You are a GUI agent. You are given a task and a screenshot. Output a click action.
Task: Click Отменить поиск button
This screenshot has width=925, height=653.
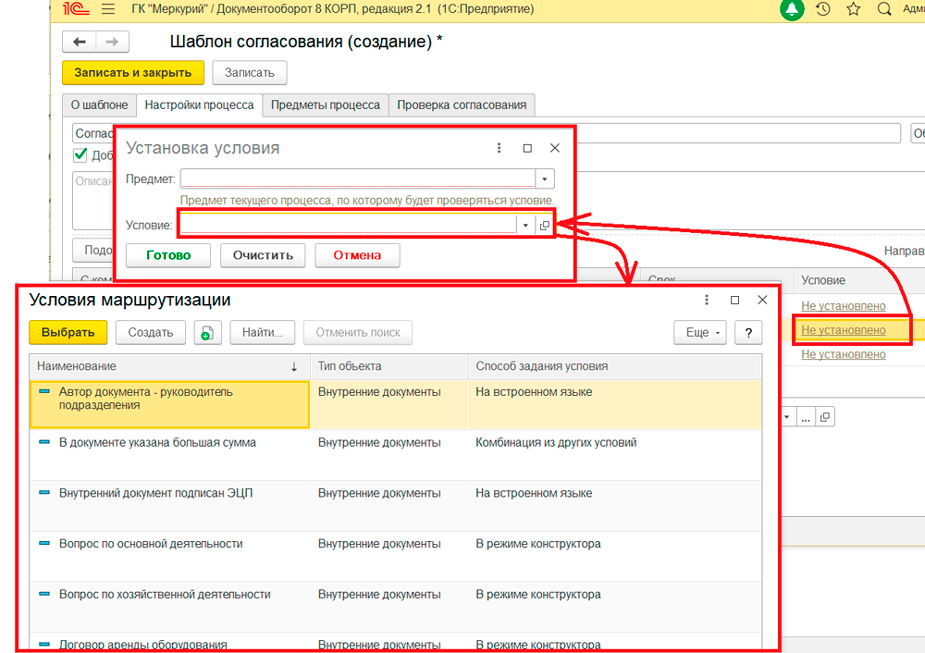coord(357,333)
